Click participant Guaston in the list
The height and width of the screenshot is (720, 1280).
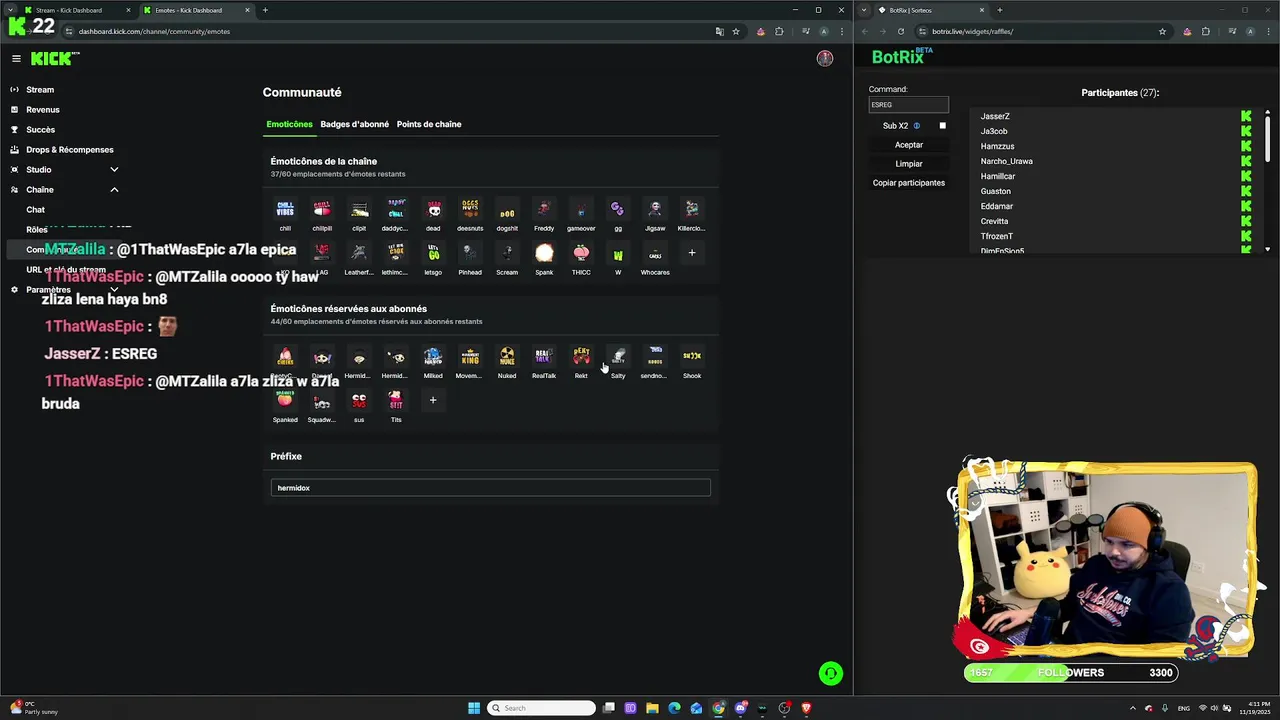(x=995, y=191)
